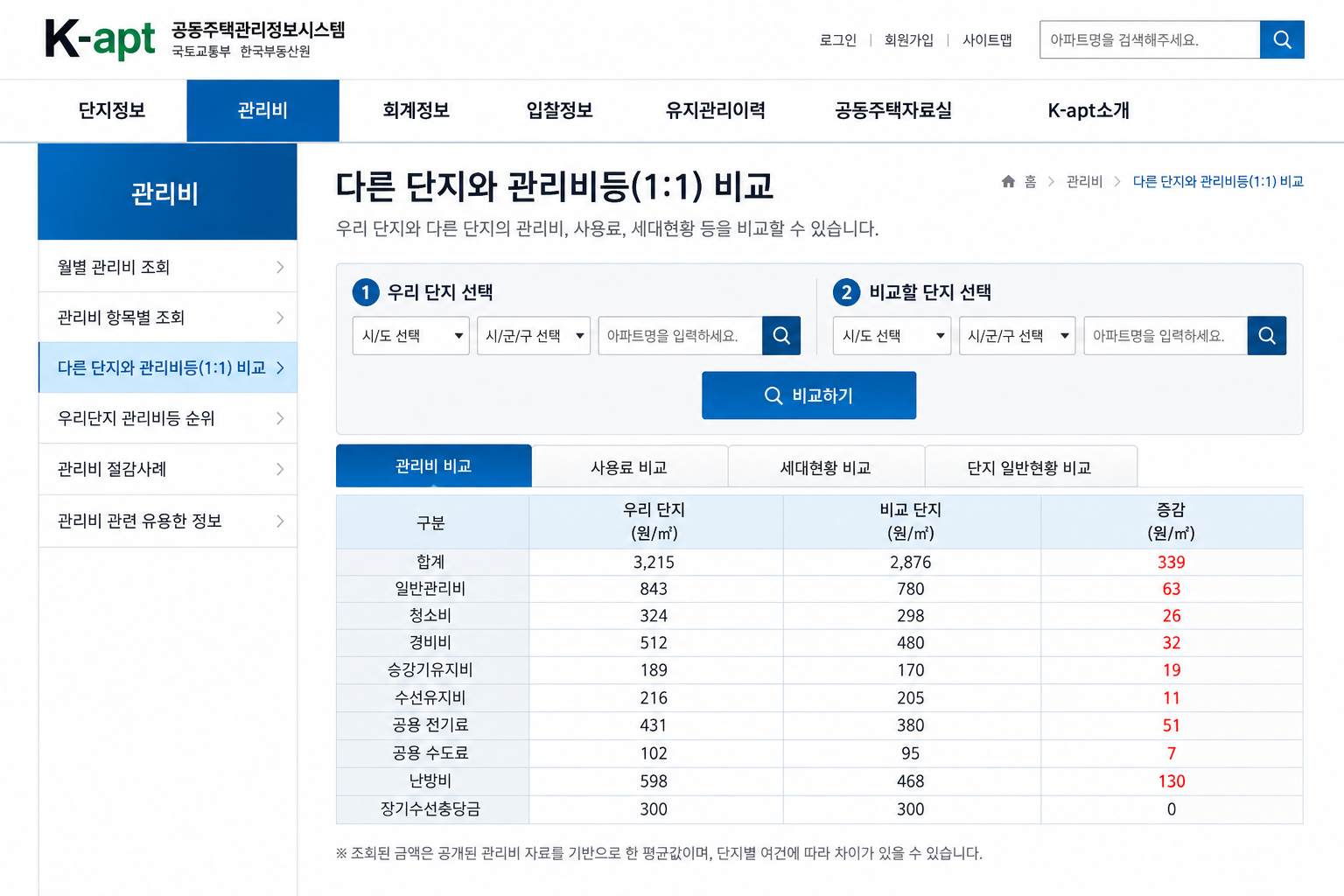Open the 단지정보 main menu
1344x896 pixels.
(112, 110)
